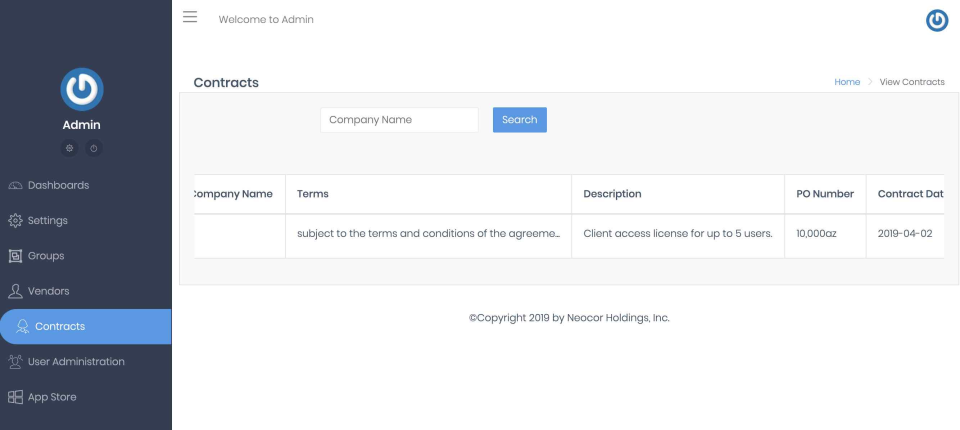960x430 pixels.
Task: Click the Vendors person icon
Action: point(15,291)
